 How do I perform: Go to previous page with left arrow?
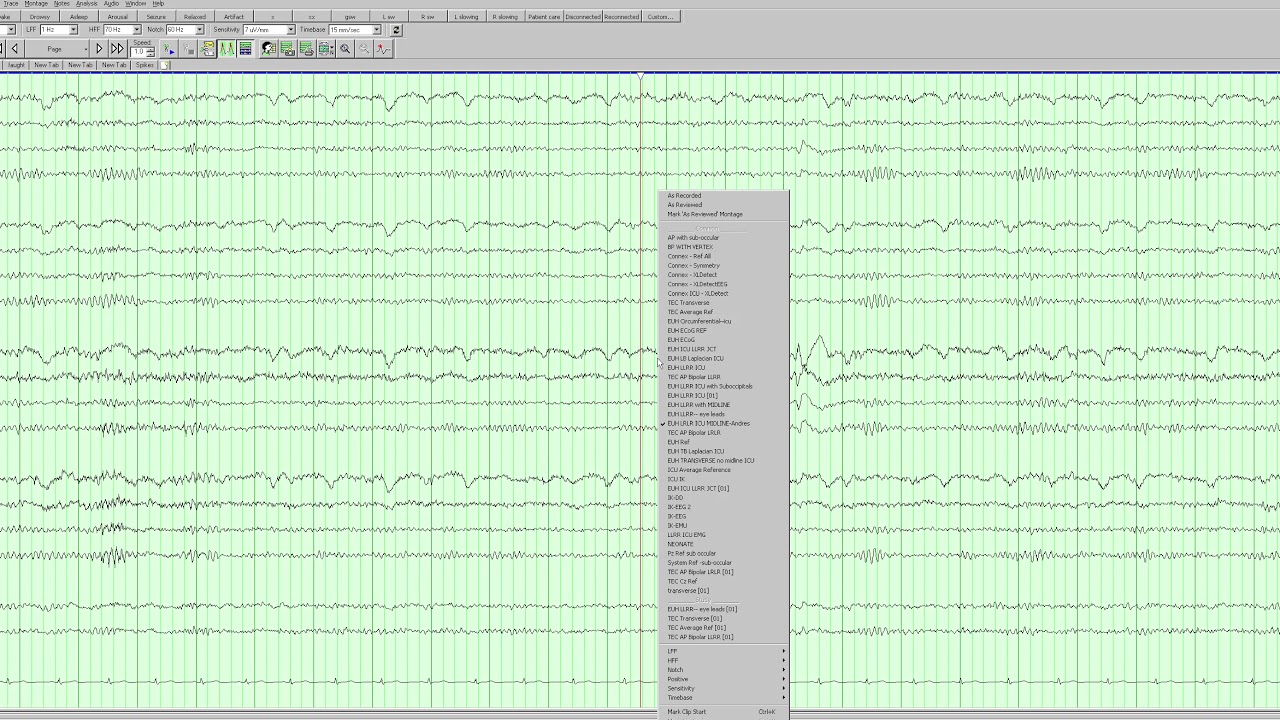pyautogui.click(x=15, y=49)
